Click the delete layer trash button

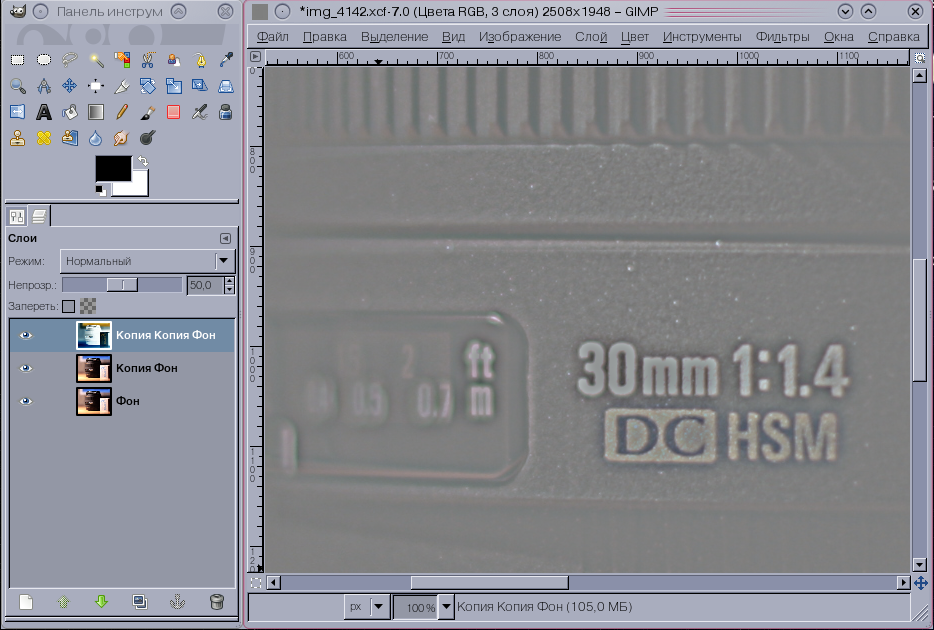pos(216,602)
